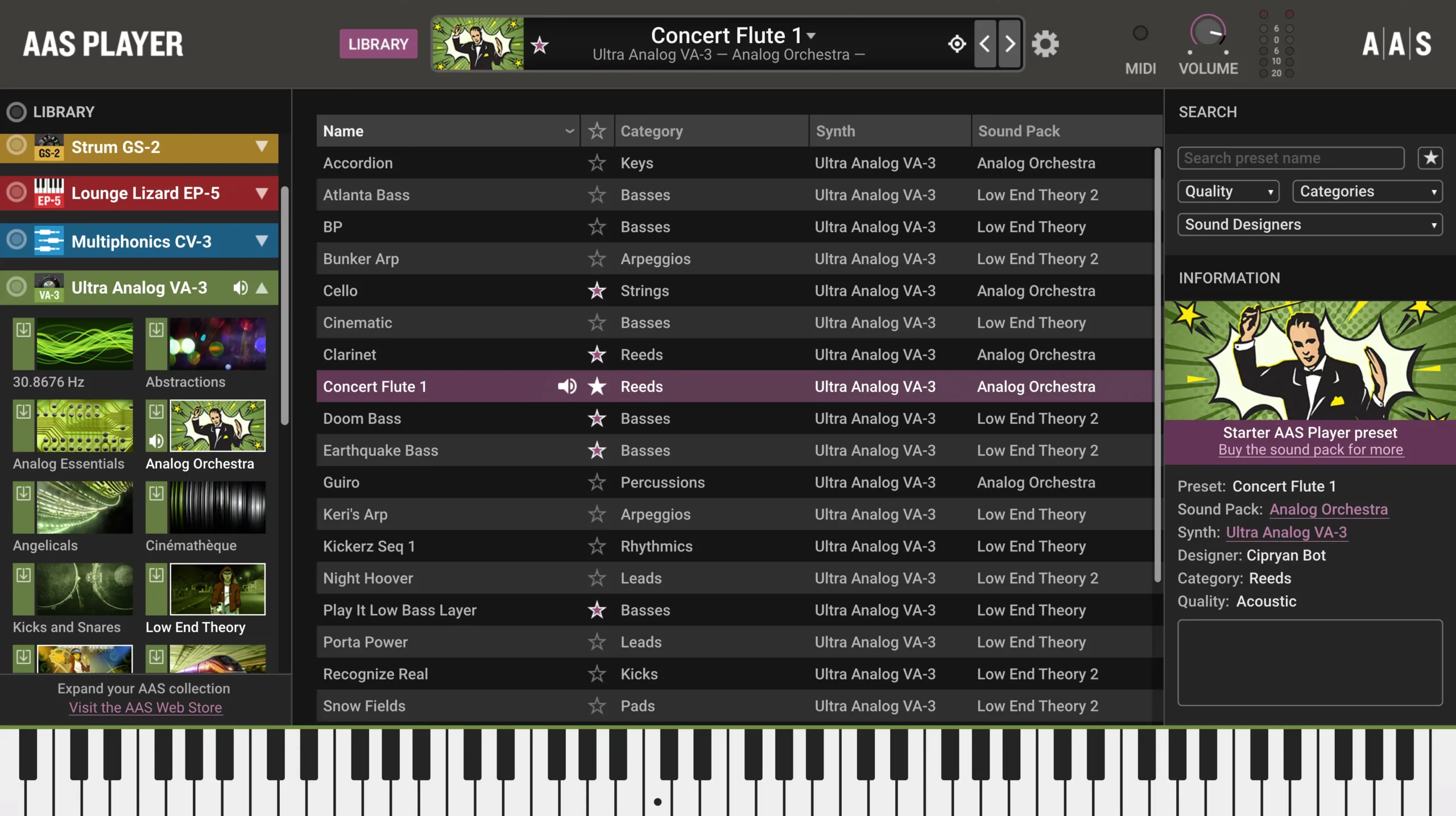Click the AAS logo at top right
The height and width of the screenshot is (816, 1456).
point(1397,44)
